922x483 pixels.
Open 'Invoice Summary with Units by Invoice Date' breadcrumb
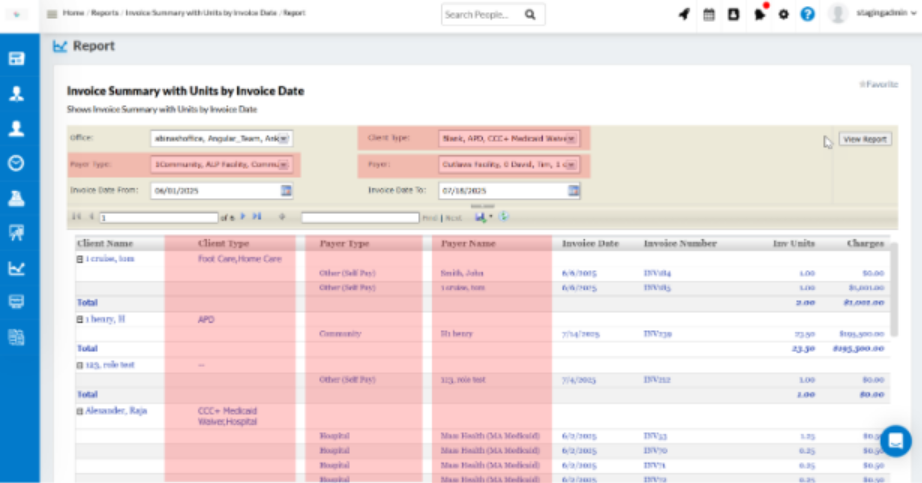coord(201,13)
